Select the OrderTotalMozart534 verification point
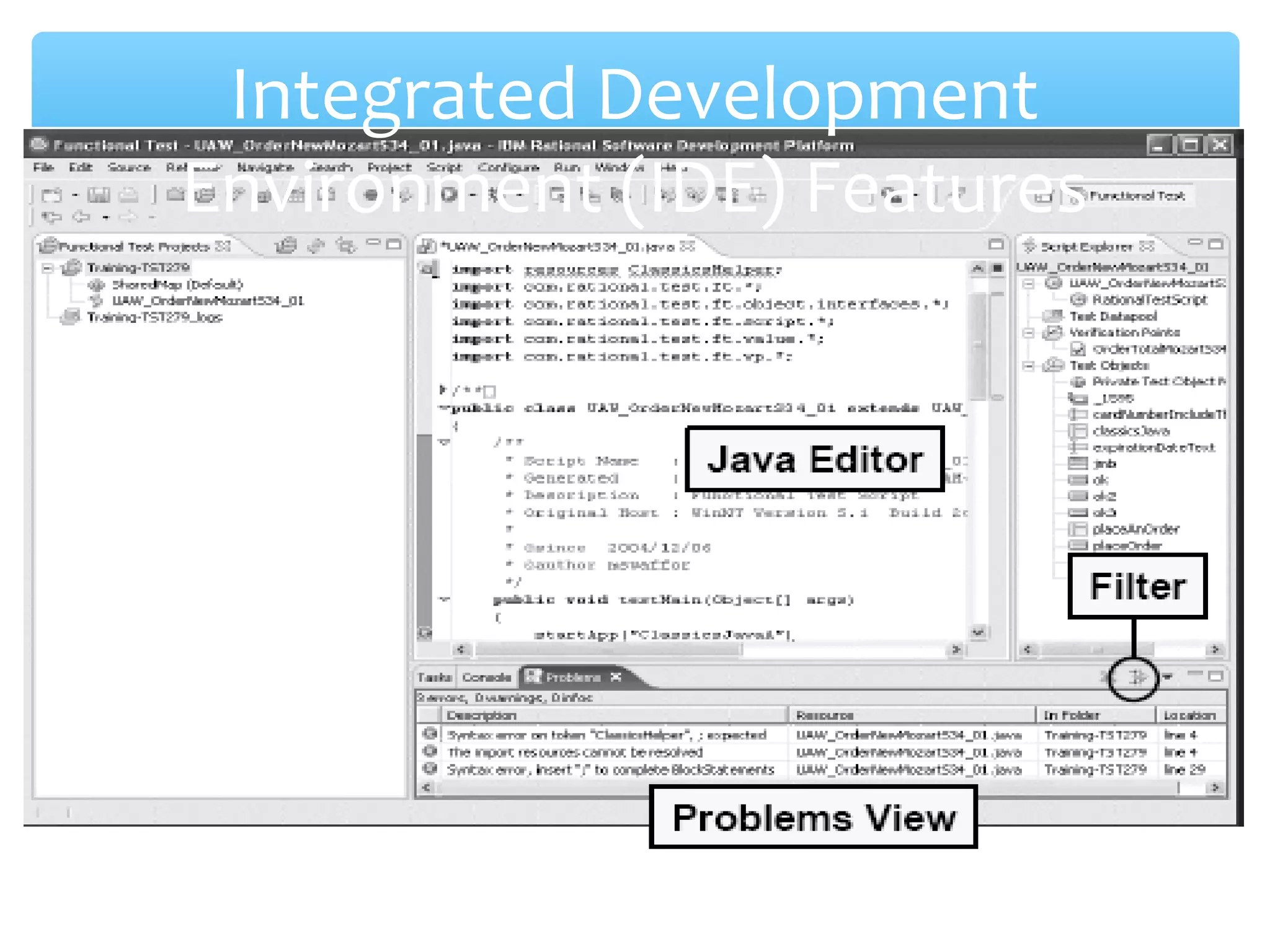Image resolution: width=1270 pixels, height=952 pixels. [x=1158, y=349]
